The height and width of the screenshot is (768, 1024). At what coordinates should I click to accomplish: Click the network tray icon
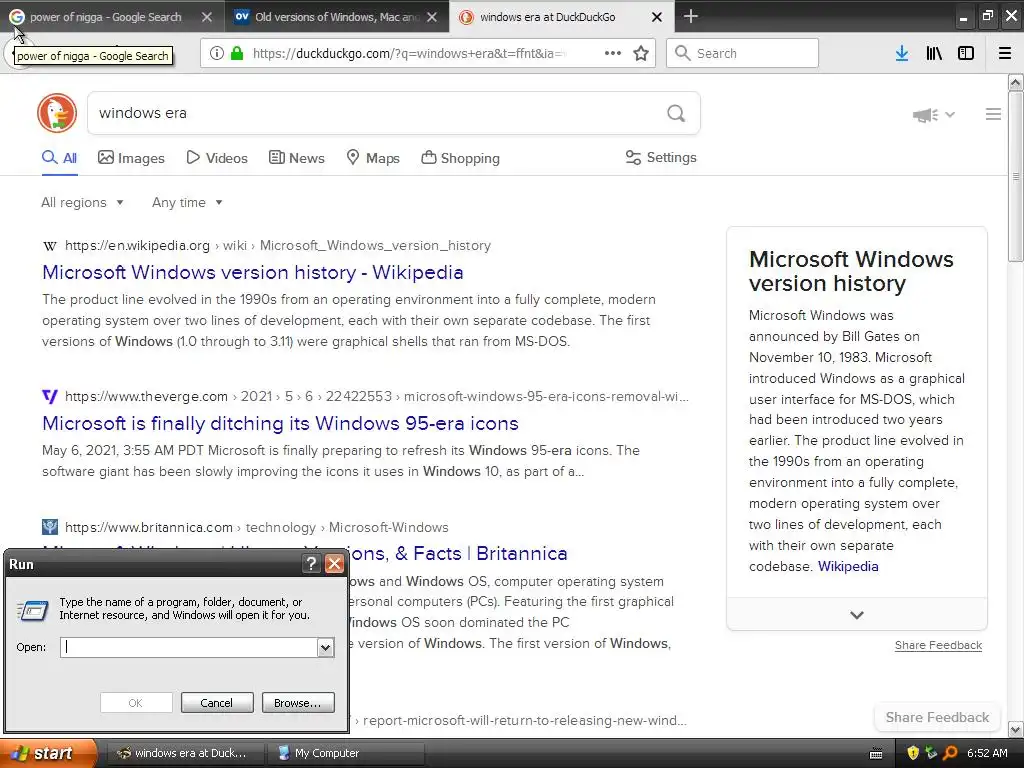coord(931,753)
